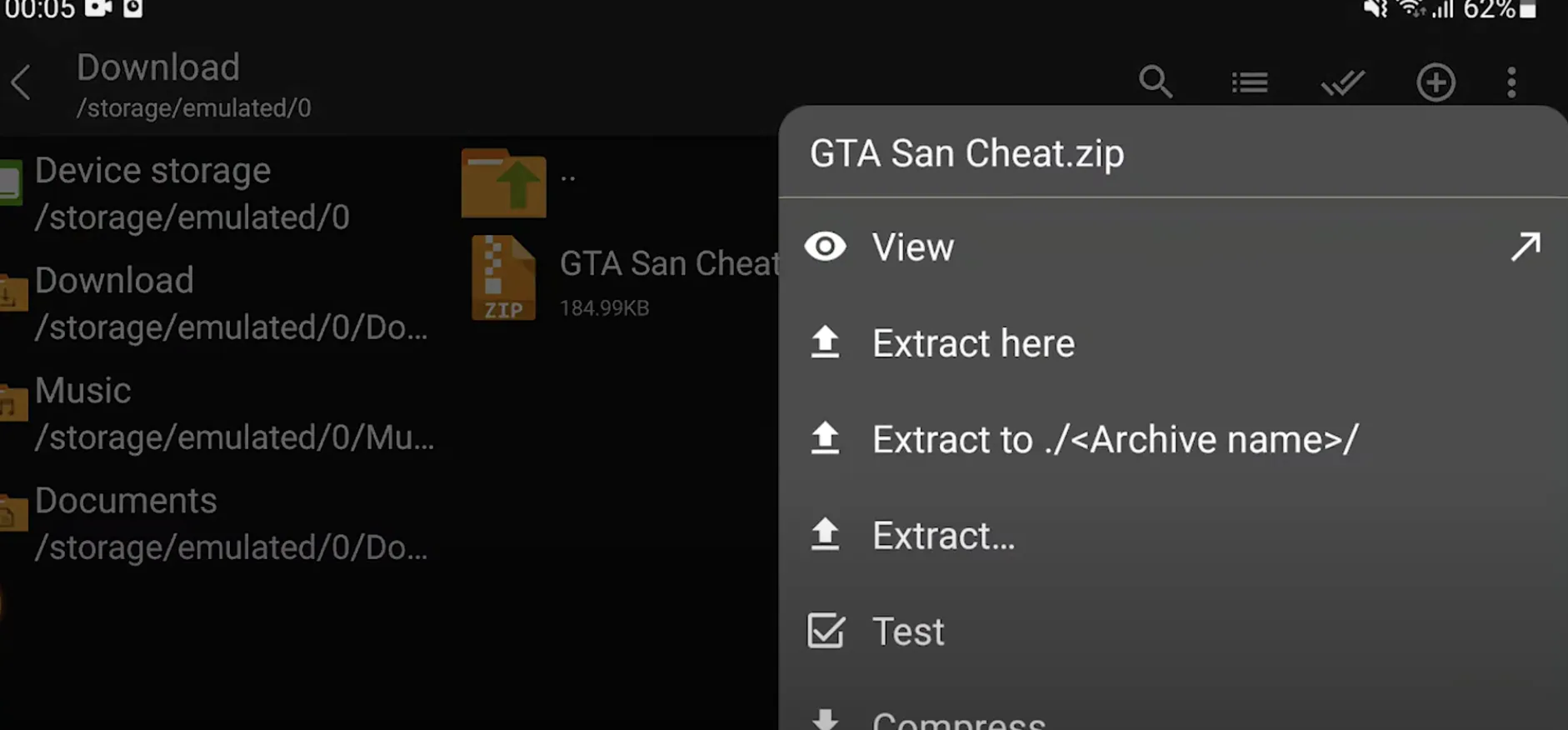Viewport: 1568px width, 730px height.
Task: Tap the Wi-Fi status icon
Action: [1411, 8]
